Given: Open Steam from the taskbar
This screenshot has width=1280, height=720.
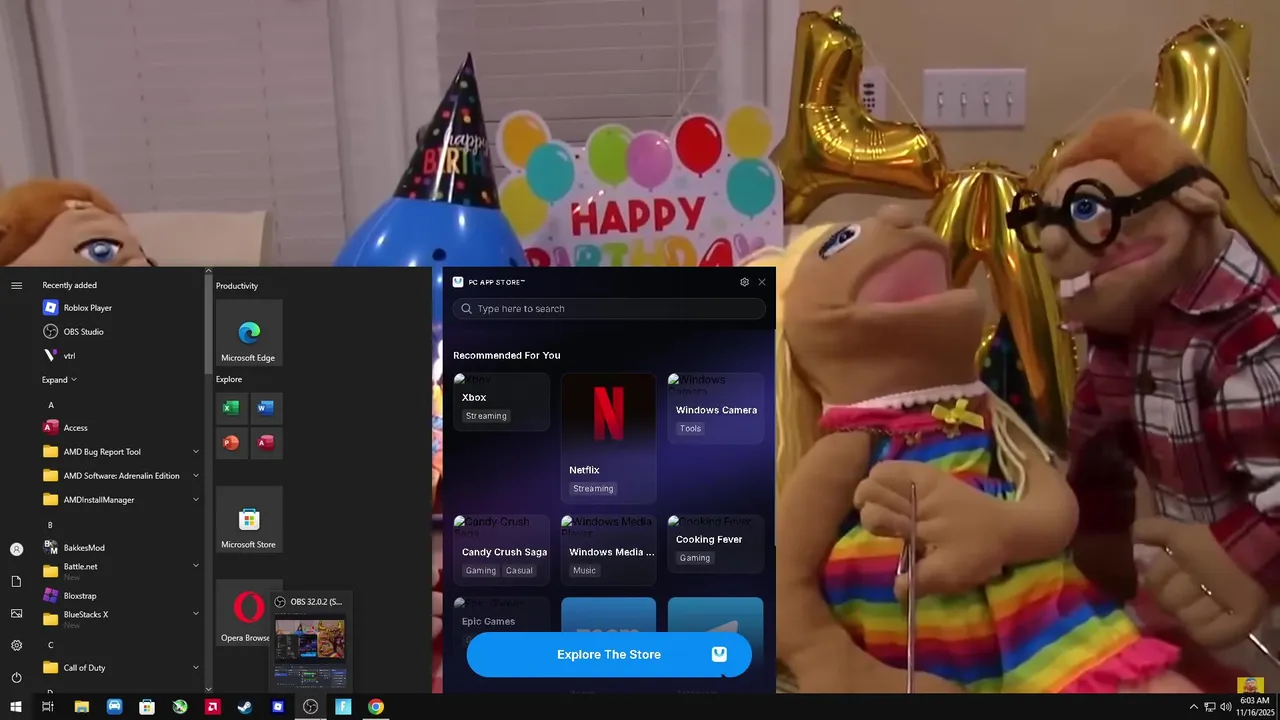Looking at the screenshot, I should pos(245,707).
